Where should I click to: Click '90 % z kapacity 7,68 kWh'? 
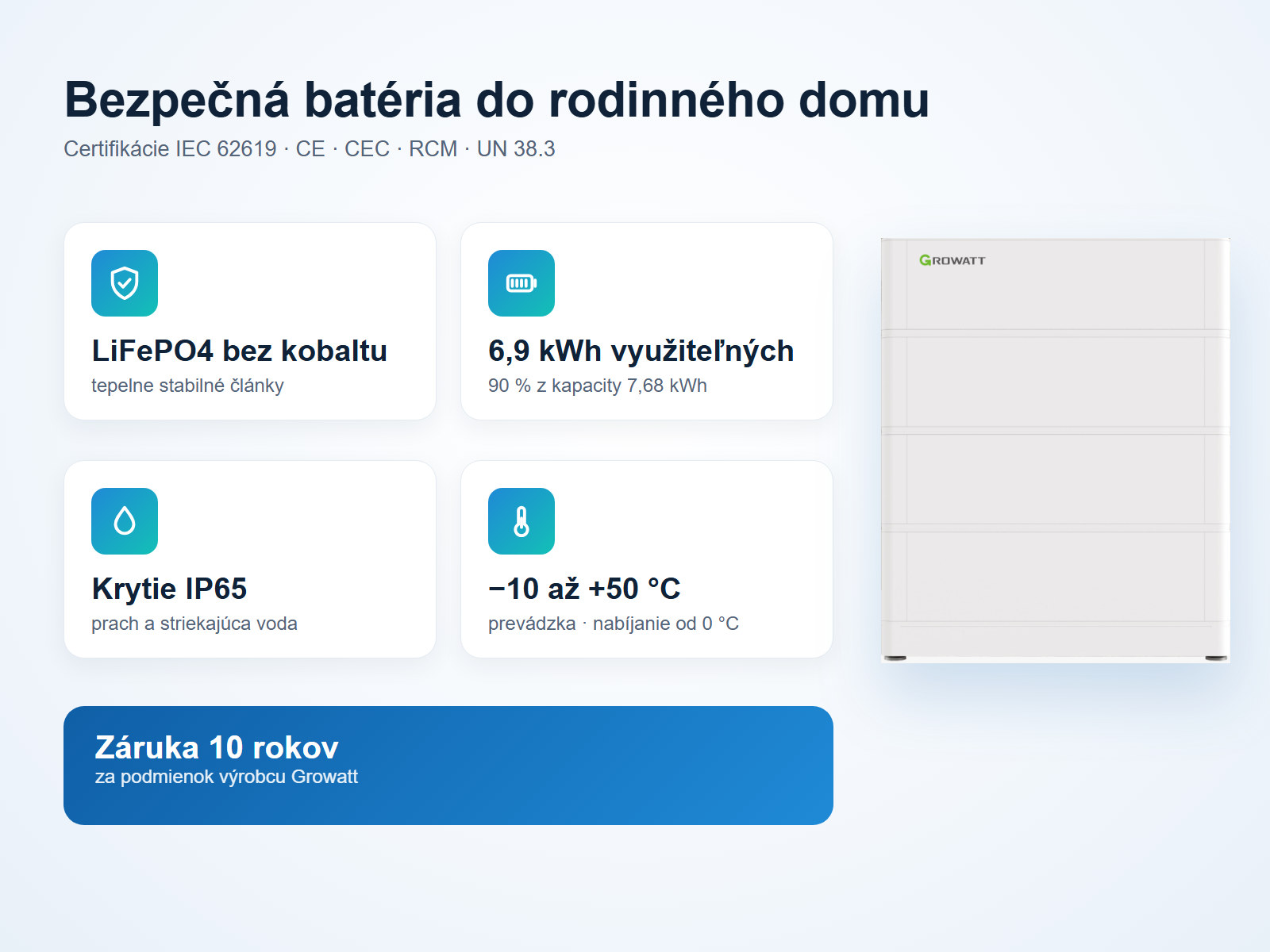point(597,386)
